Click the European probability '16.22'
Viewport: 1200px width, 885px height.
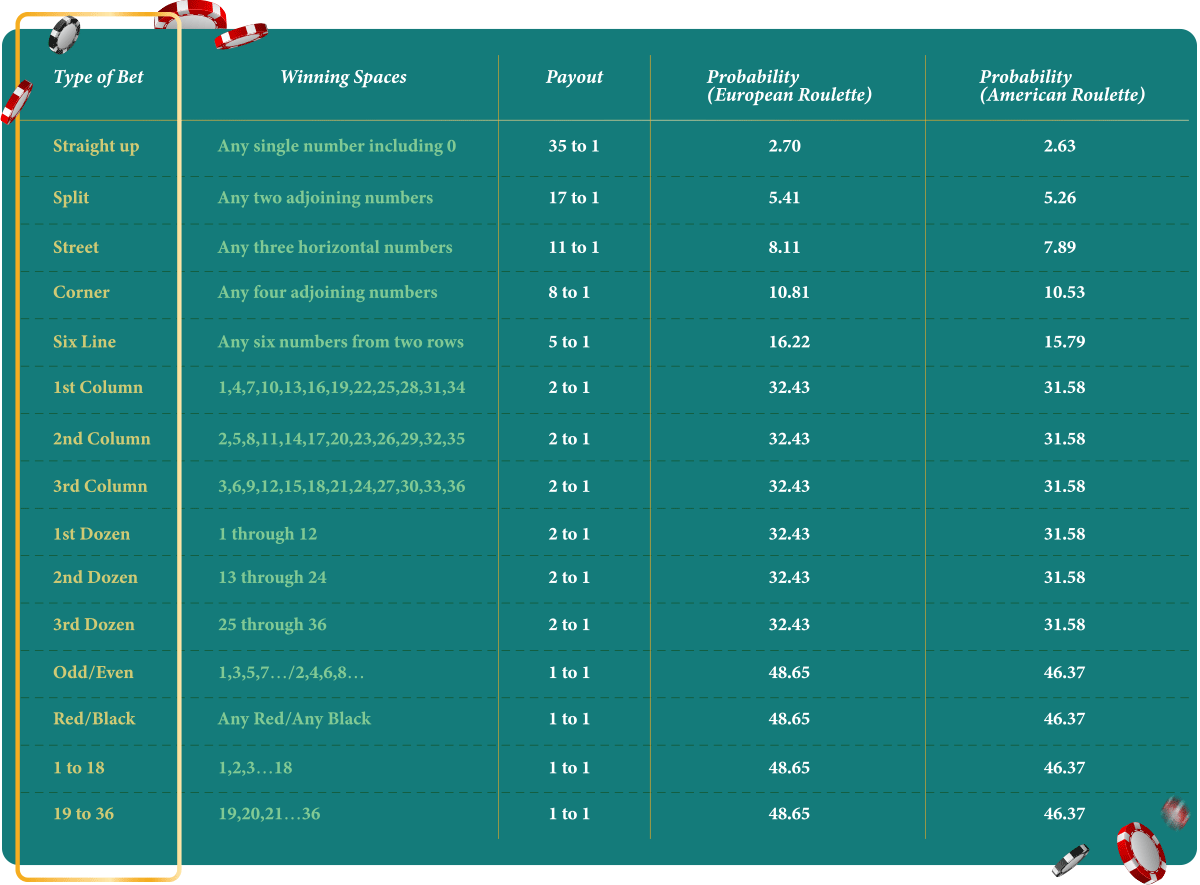[x=789, y=341]
